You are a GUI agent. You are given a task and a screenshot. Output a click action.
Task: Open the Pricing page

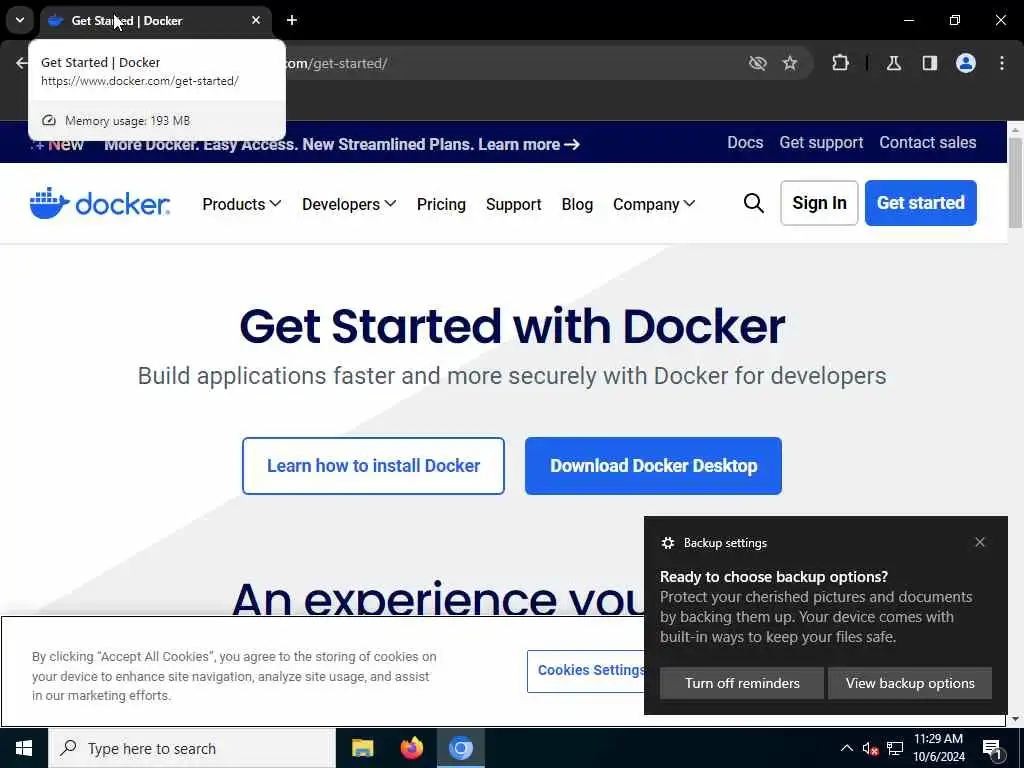point(441,204)
